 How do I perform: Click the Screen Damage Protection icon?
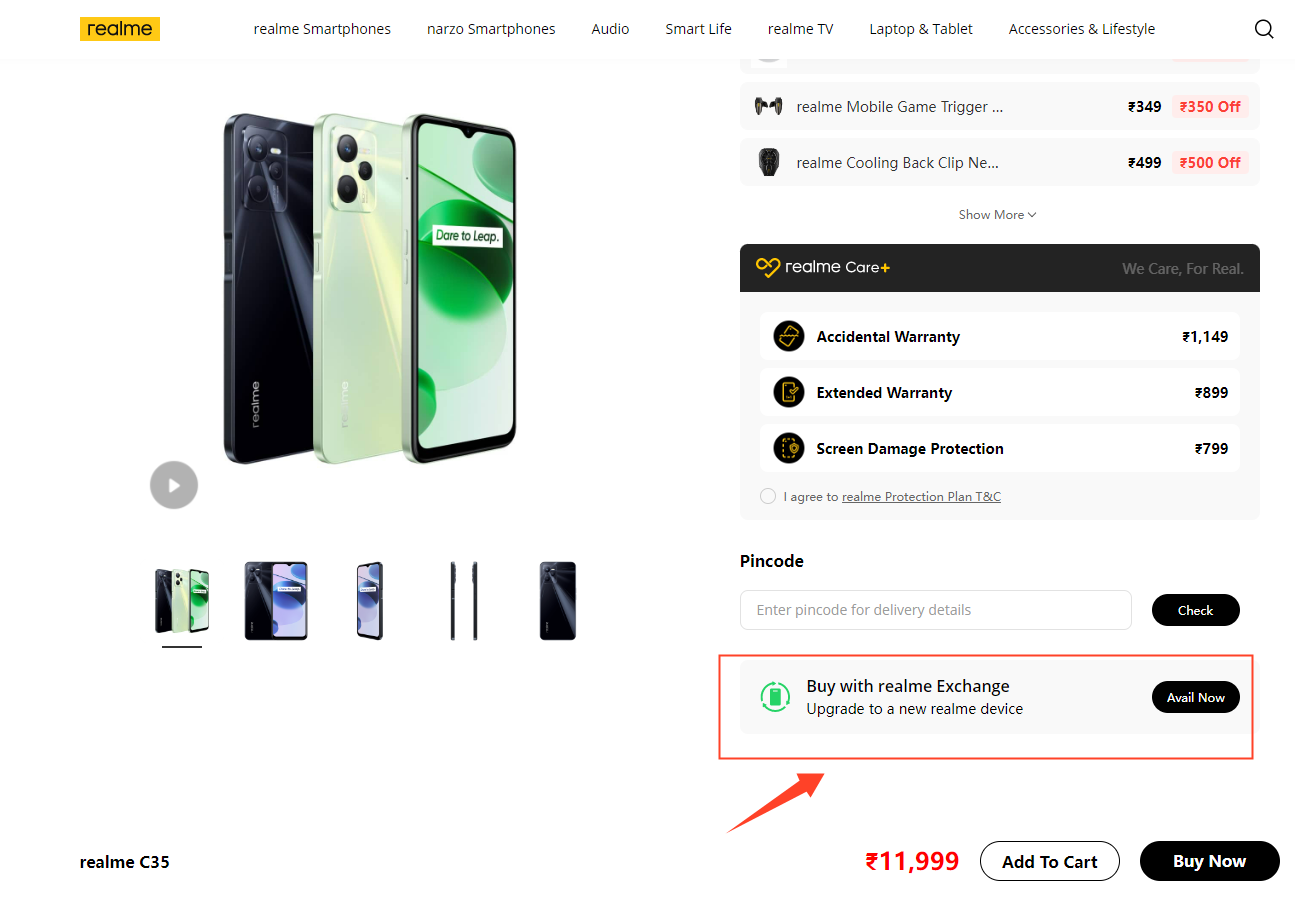789,449
